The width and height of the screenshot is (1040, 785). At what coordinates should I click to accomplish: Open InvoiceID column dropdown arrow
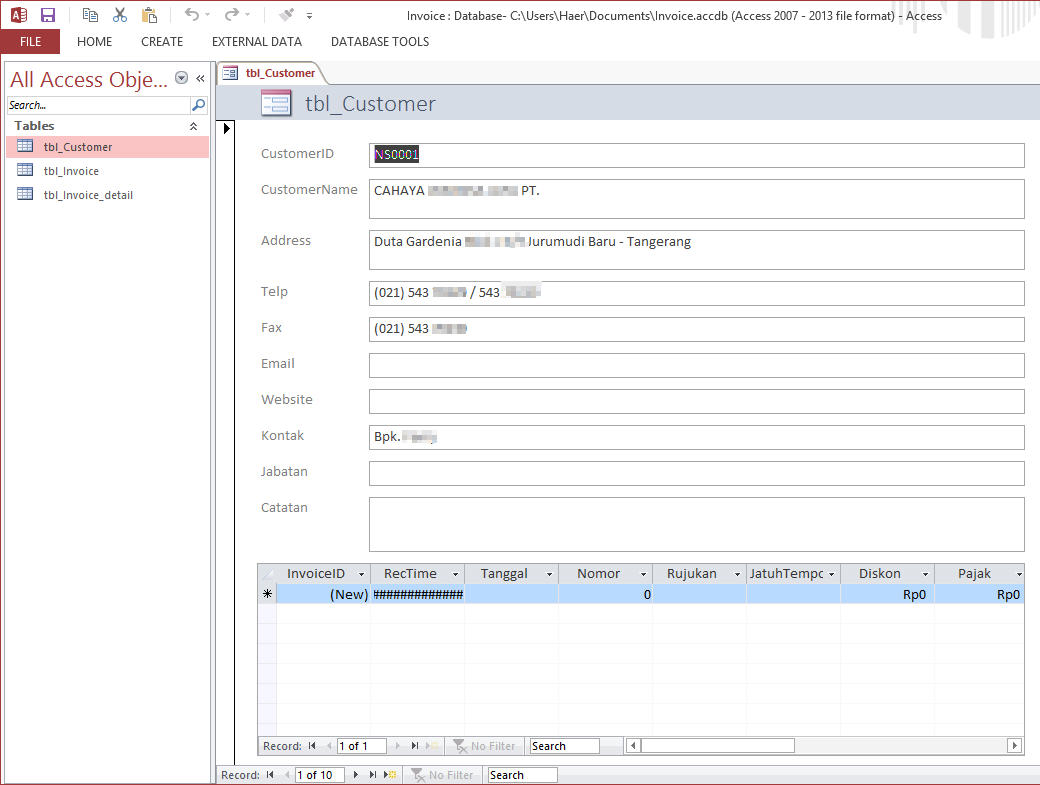361,574
